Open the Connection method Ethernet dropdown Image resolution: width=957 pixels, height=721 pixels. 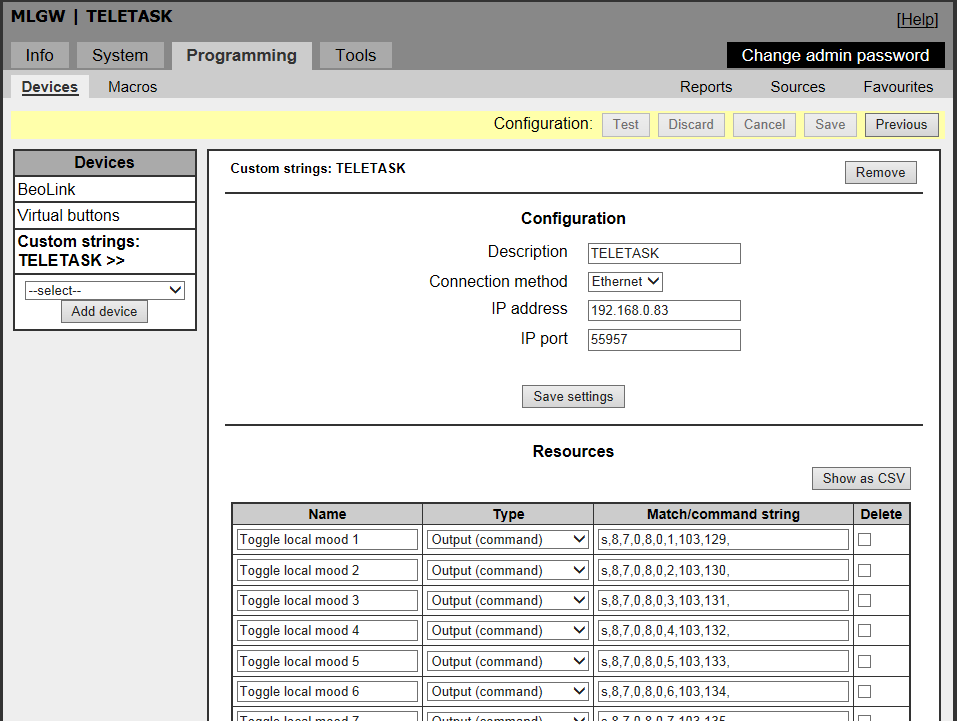pyautogui.click(x=625, y=282)
